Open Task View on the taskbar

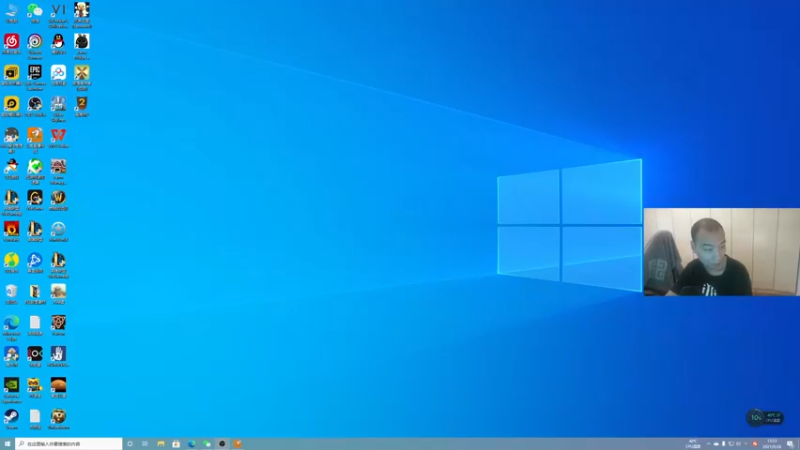click(145, 444)
